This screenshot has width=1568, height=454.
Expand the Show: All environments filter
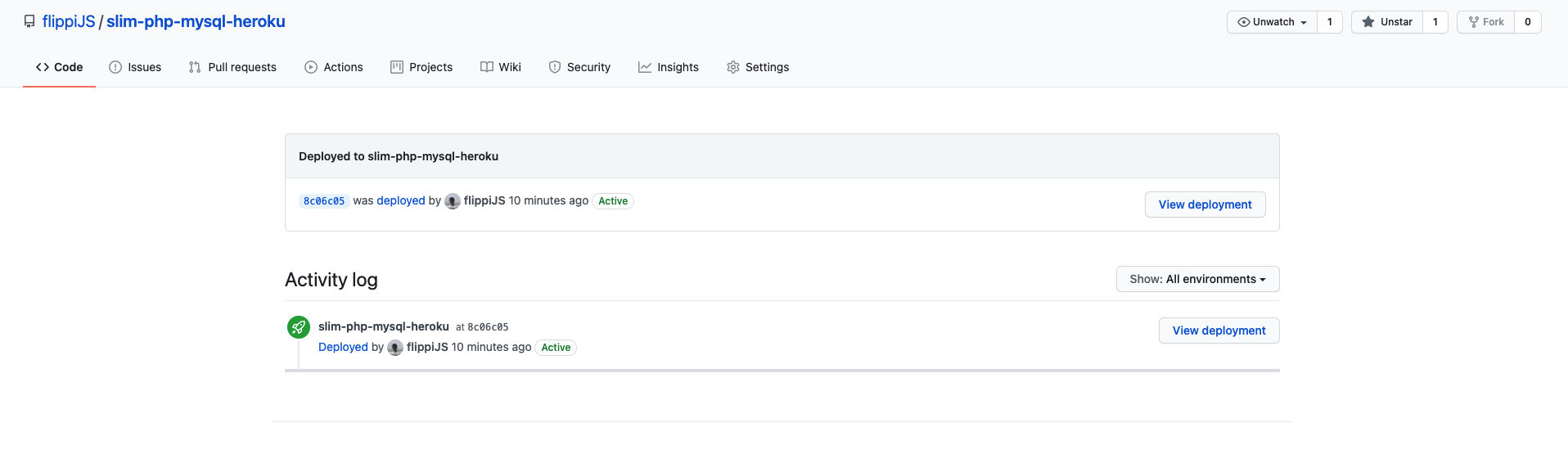click(x=1197, y=279)
